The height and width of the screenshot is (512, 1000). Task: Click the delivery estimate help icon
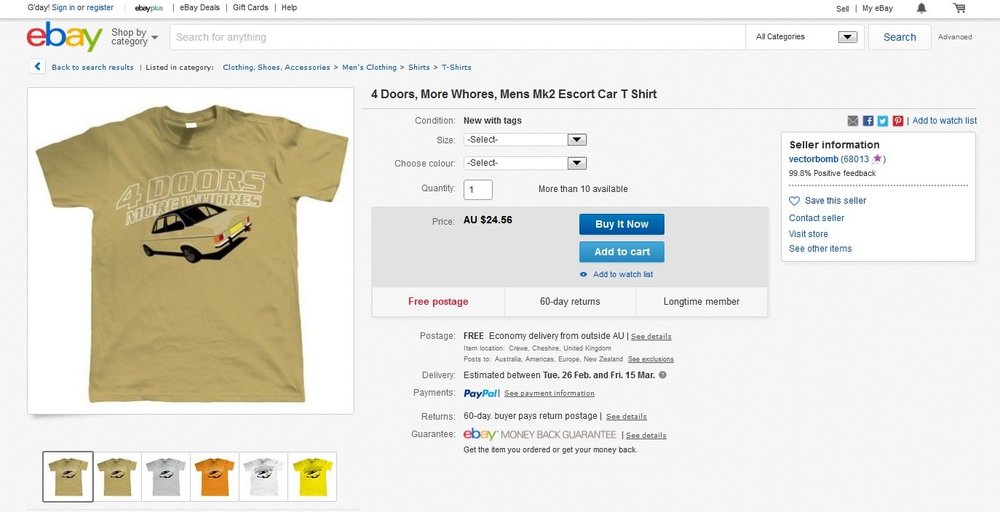pos(663,375)
